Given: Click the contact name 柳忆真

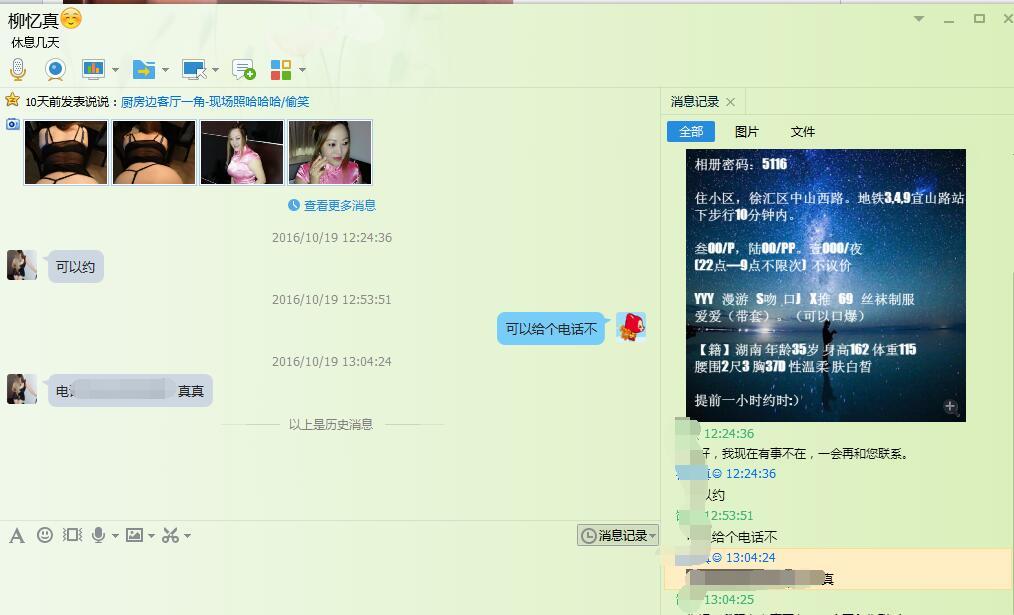Looking at the screenshot, I should [x=33, y=21].
